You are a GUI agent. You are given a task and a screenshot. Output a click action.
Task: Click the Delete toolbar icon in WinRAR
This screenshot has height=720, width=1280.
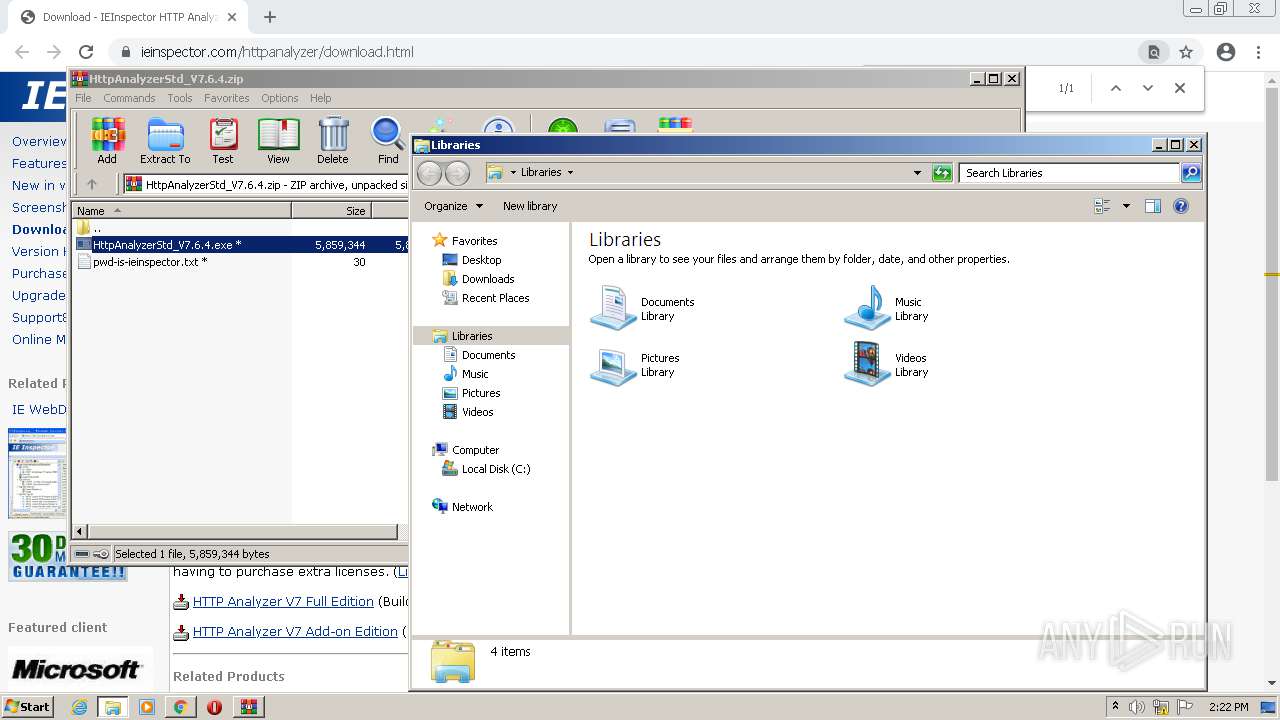pyautogui.click(x=333, y=140)
